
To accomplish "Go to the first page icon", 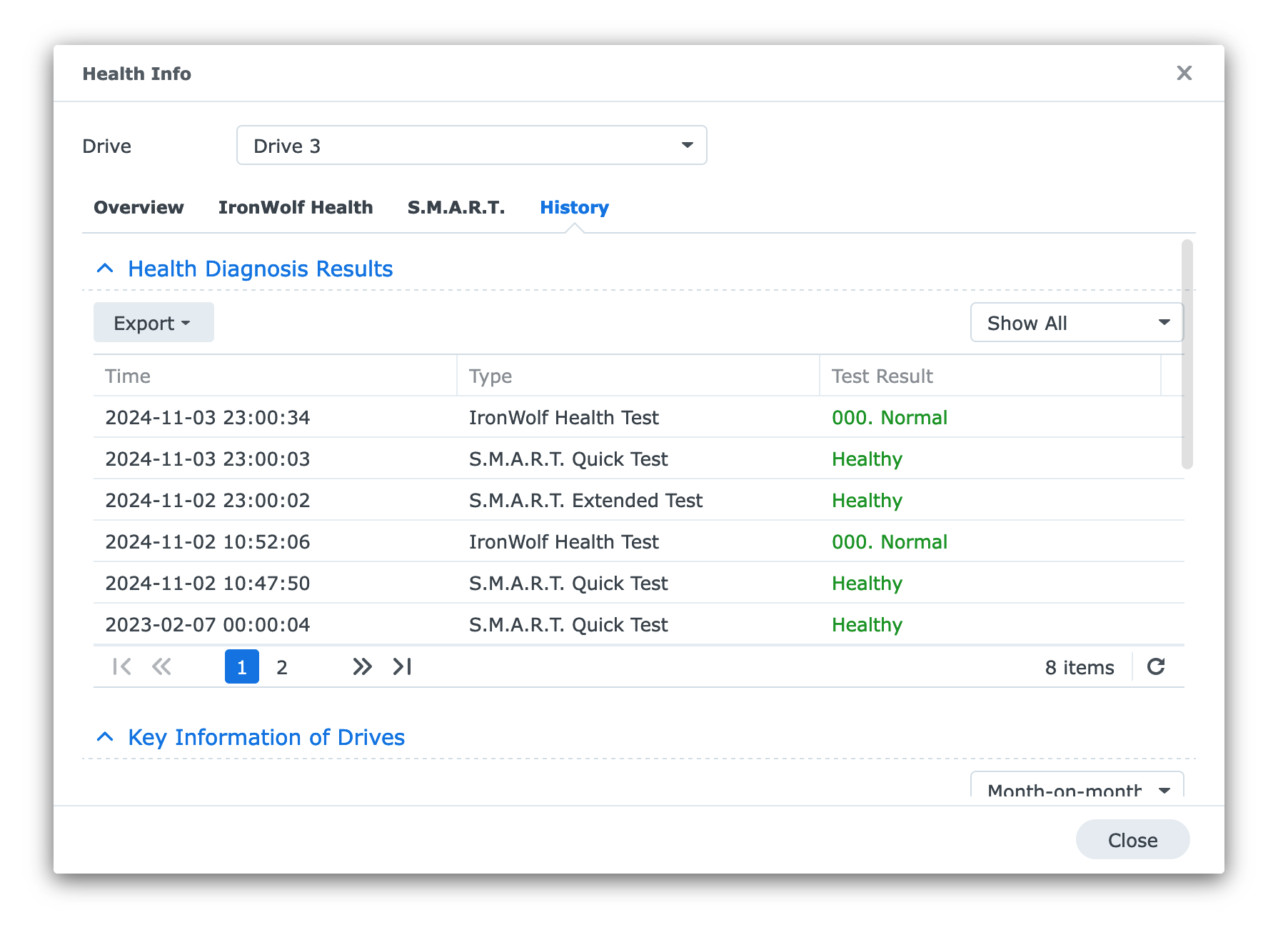I will click(122, 666).
